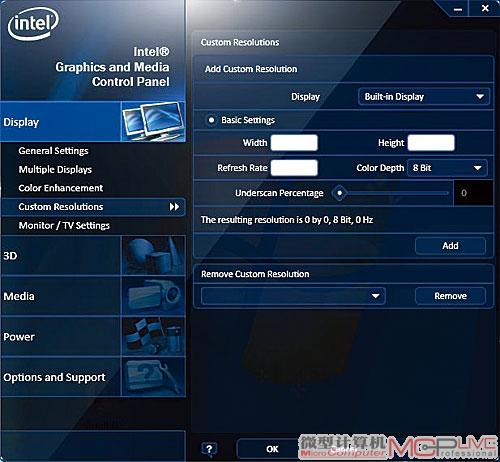
Task: Select Color Enhancement menu item
Action: pyautogui.click(x=61, y=188)
